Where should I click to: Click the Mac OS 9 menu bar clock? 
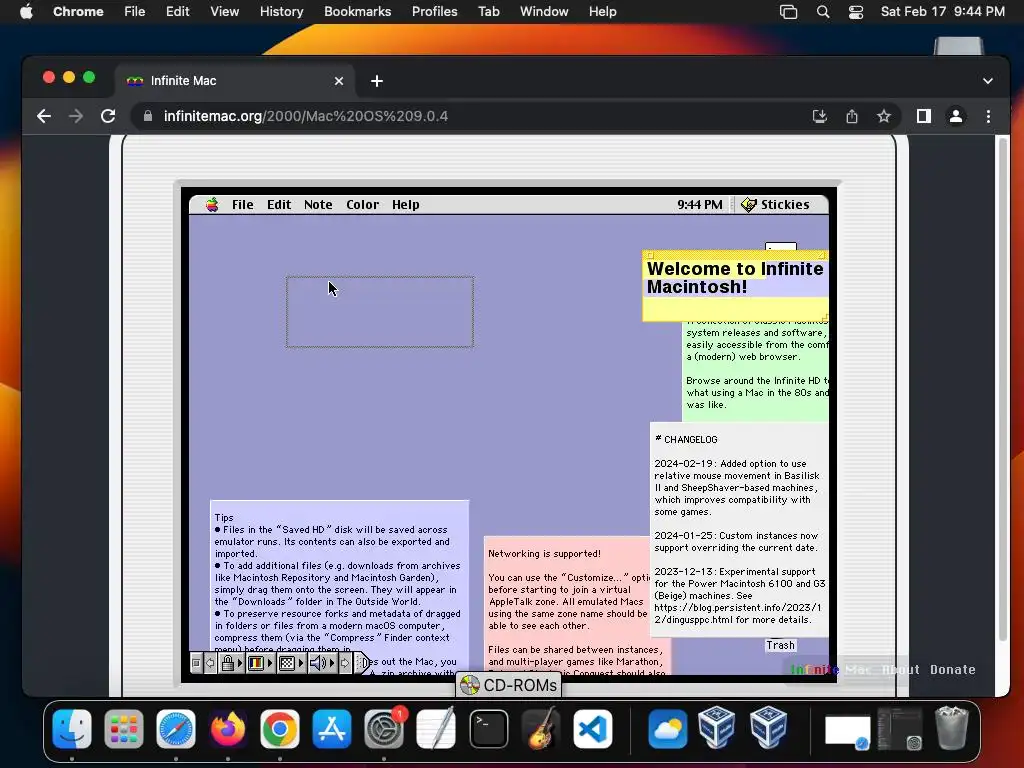(x=699, y=204)
